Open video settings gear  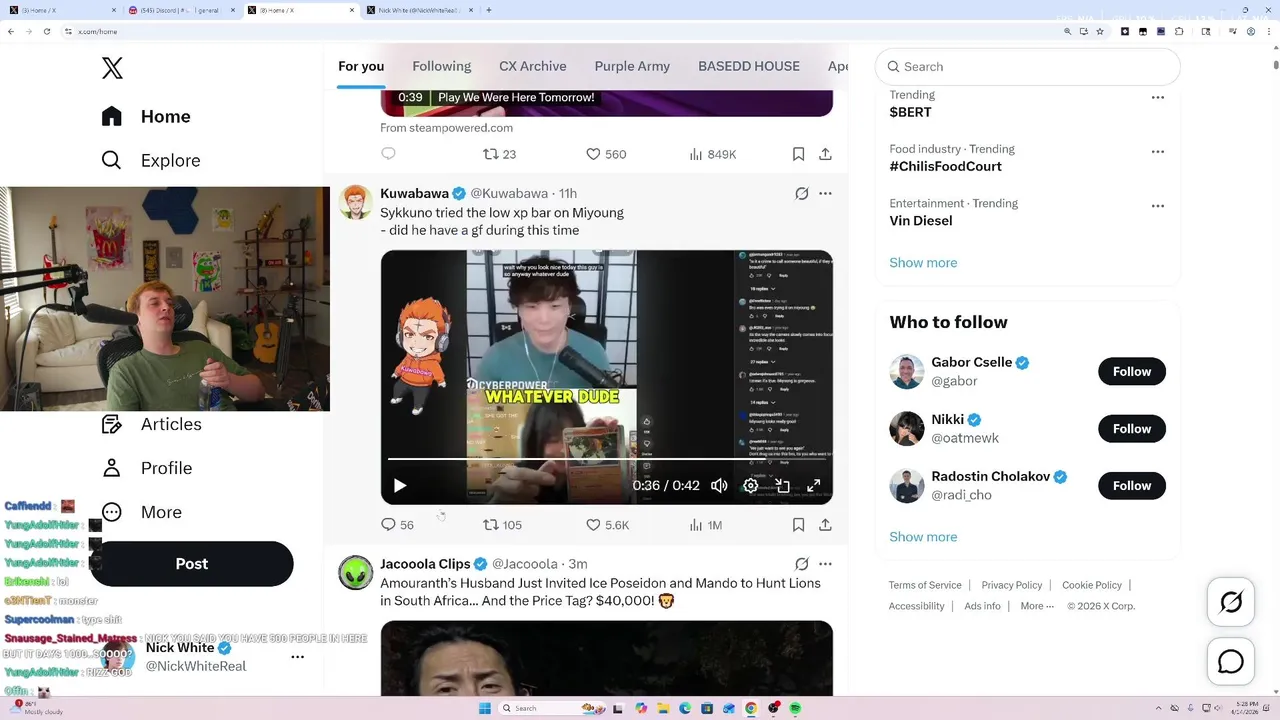[750, 485]
